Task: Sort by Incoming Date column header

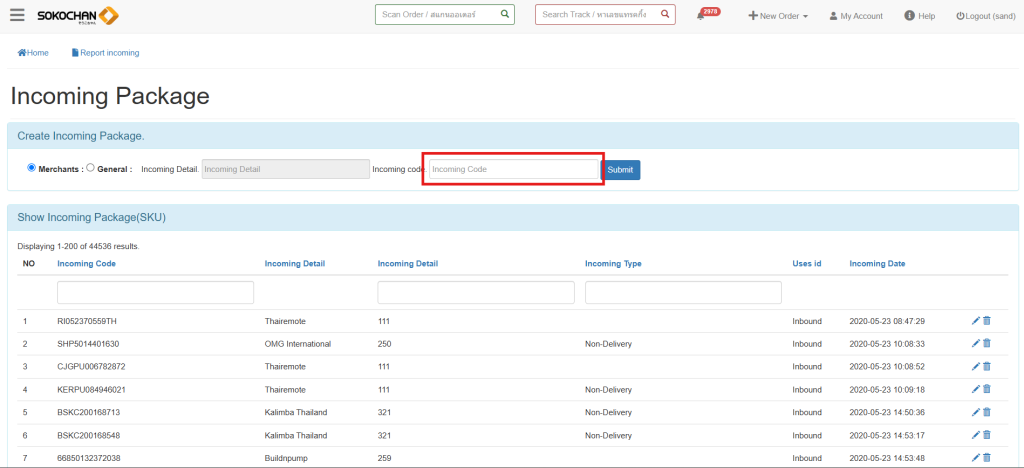Action: click(x=877, y=264)
